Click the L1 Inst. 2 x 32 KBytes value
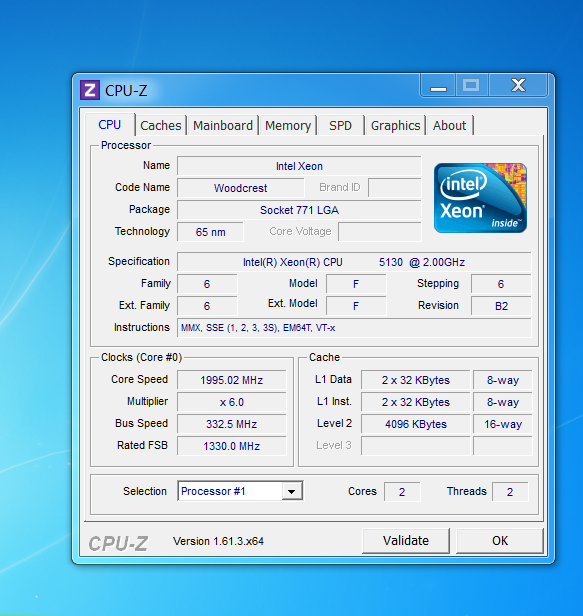 click(x=416, y=402)
